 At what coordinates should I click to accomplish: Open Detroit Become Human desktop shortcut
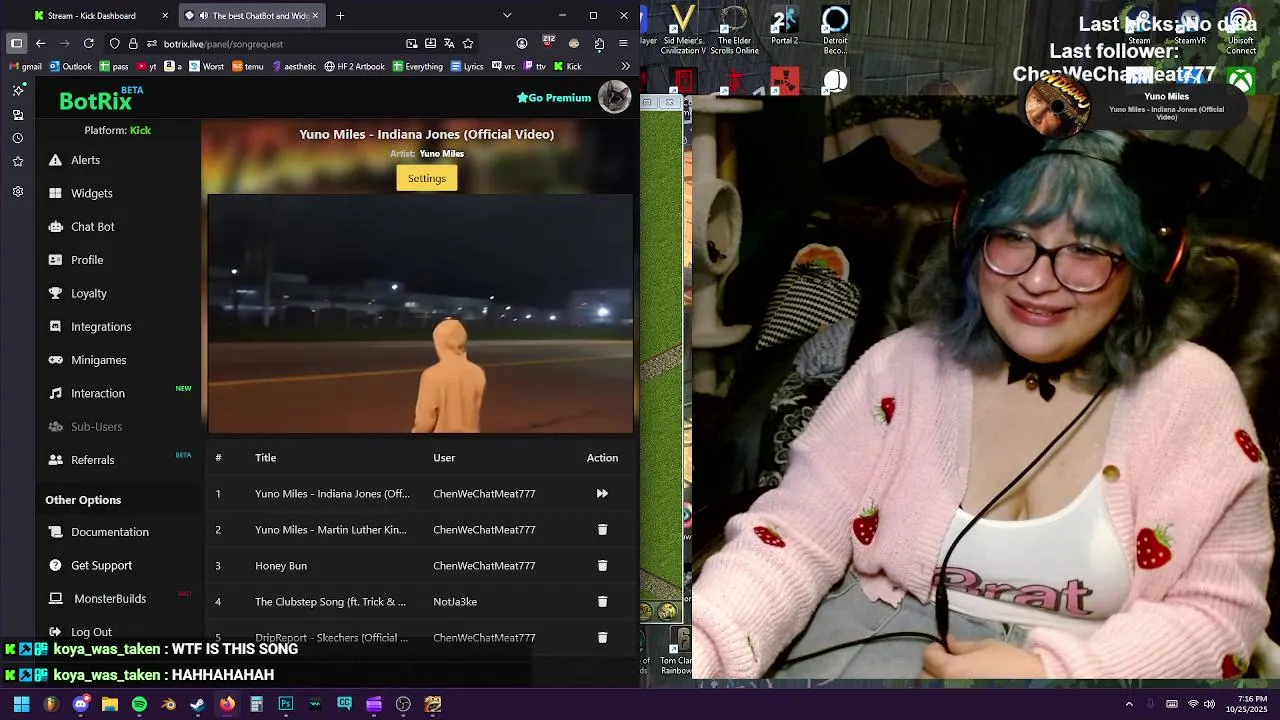click(x=835, y=30)
